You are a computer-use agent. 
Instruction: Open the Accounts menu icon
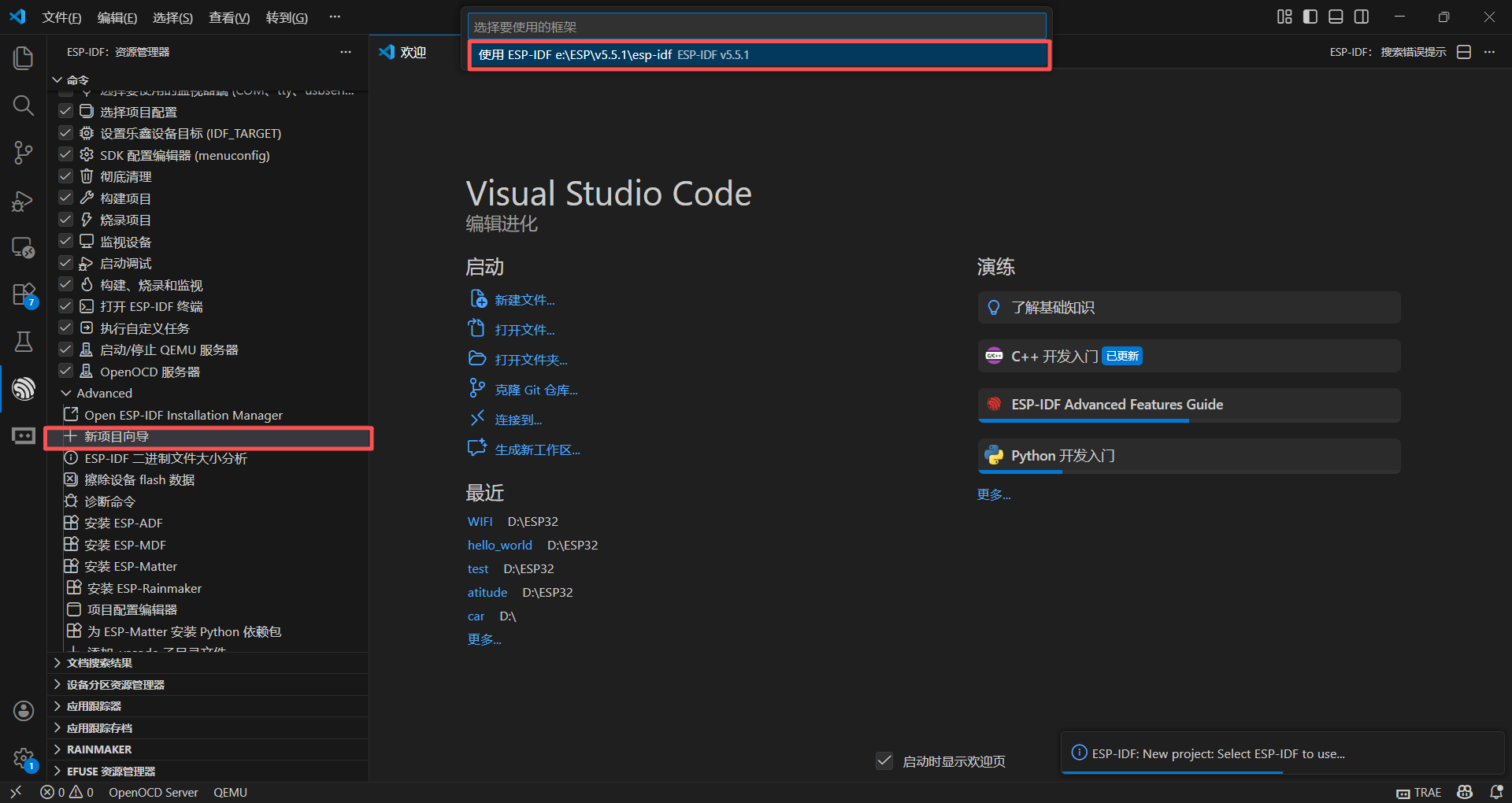point(24,711)
